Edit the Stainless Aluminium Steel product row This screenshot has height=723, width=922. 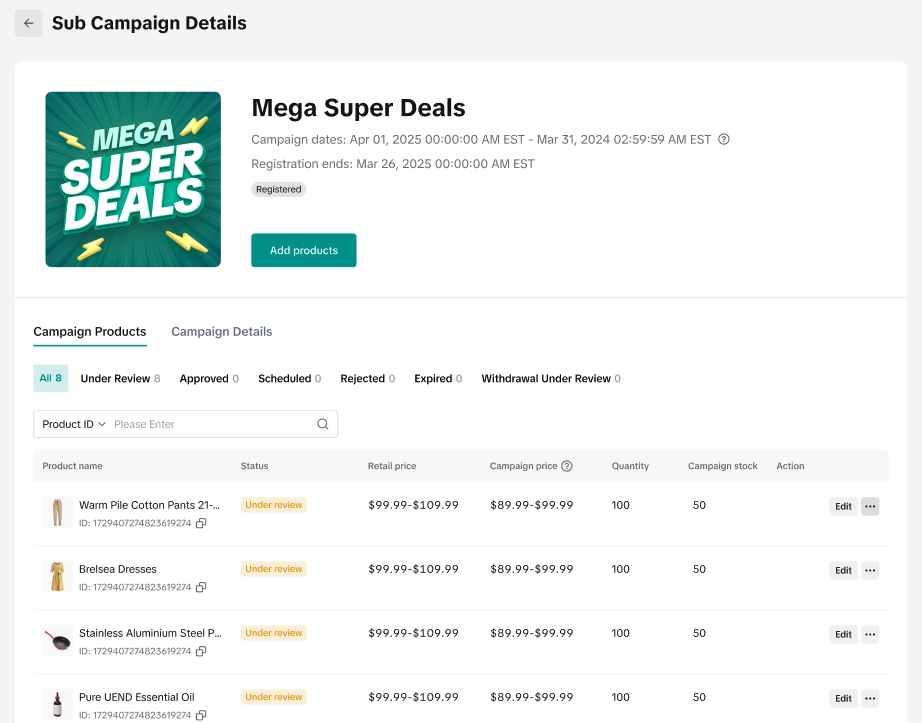[843, 634]
